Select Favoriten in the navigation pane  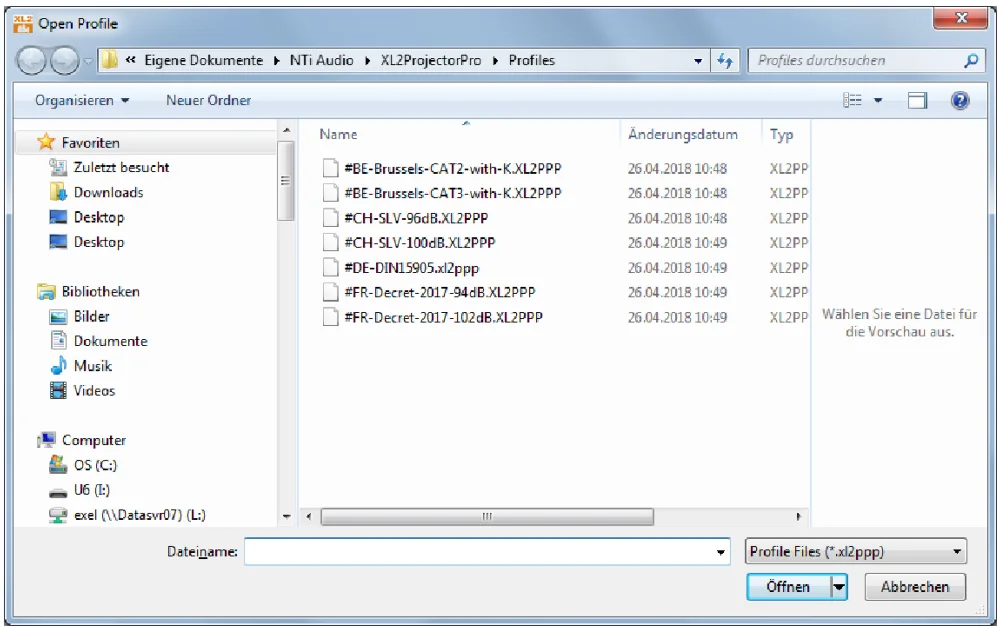click(91, 142)
